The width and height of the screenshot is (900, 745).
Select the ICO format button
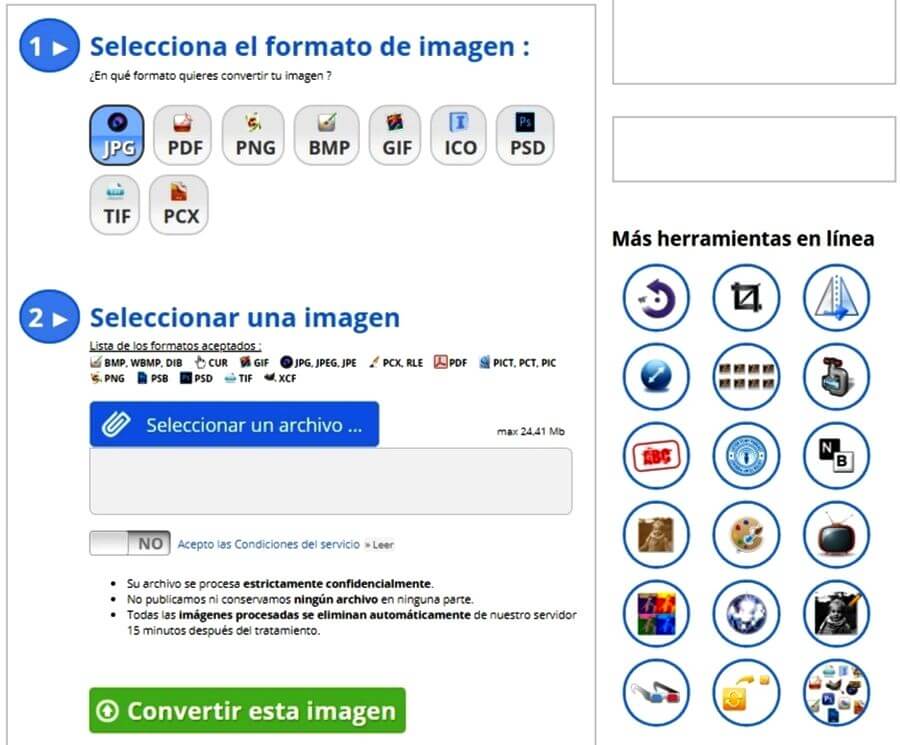coord(459,135)
